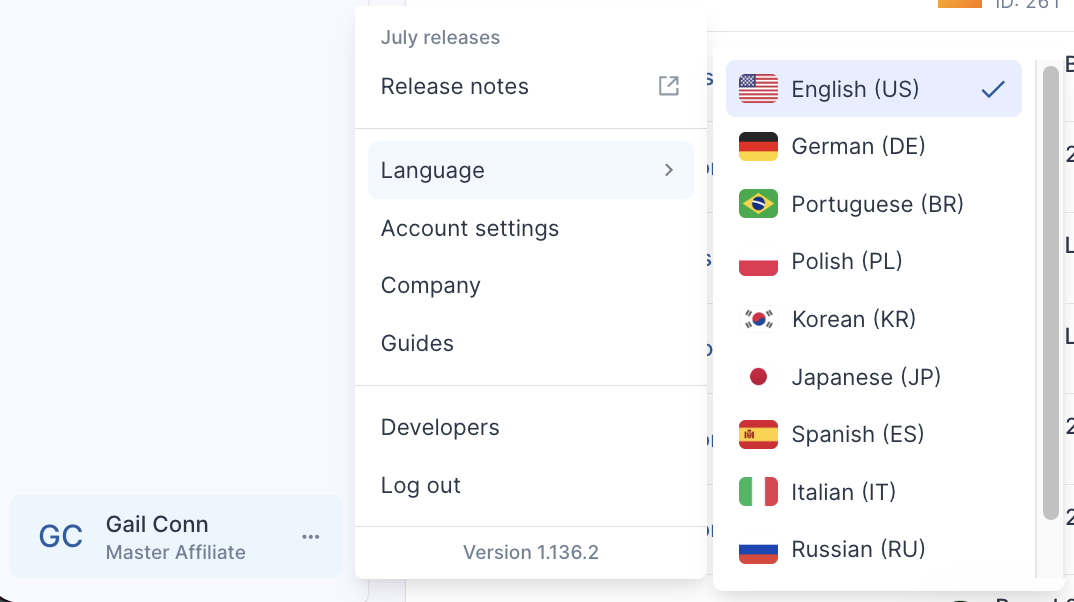The image size is (1074, 602).
Task: Click the Version 1.136.2 text
Action: tap(531, 552)
